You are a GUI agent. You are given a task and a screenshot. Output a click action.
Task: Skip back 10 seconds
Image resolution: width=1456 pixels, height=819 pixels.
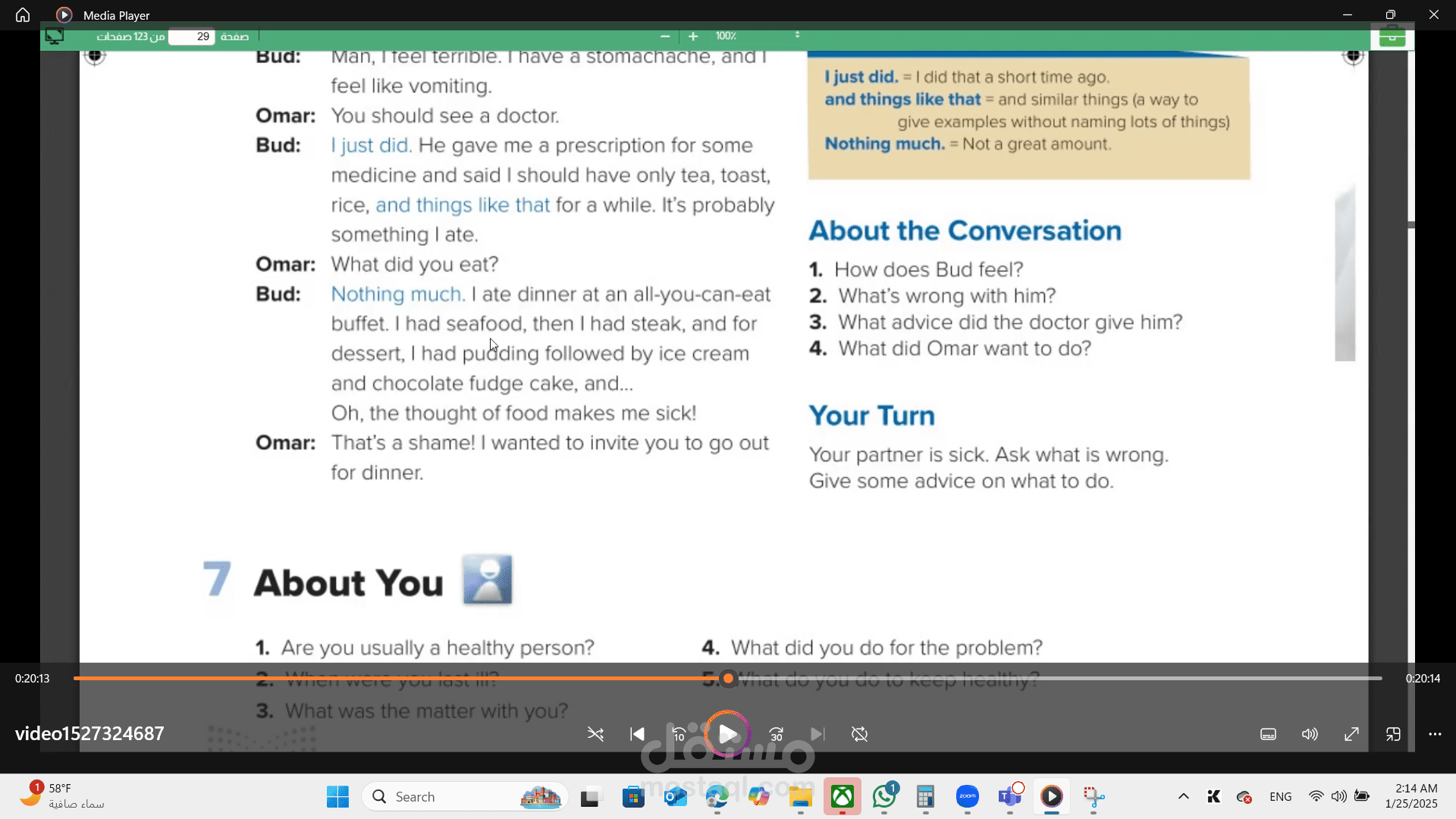point(679,734)
